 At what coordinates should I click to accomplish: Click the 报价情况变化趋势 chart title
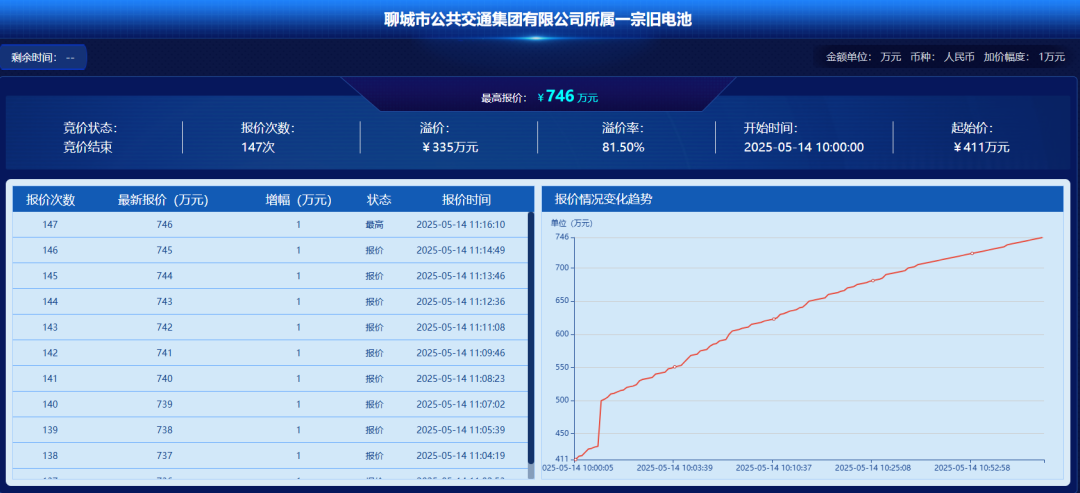[x=603, y=199]
